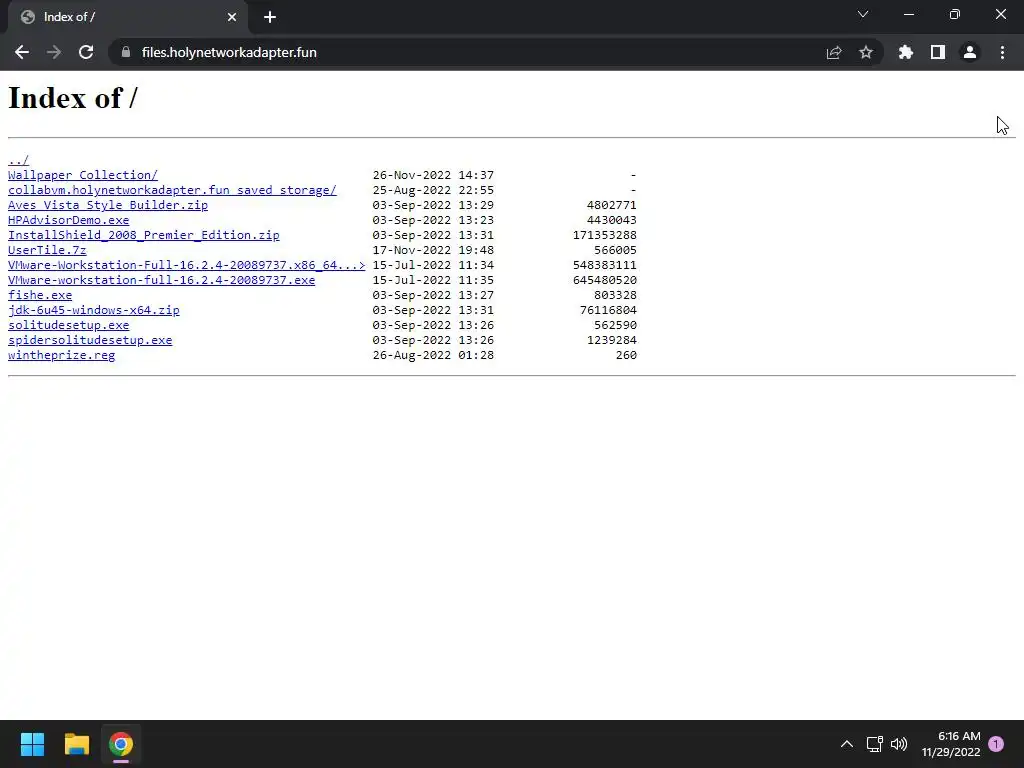Download Aves Vista Style Builder.zip
The width and height of the screenshot is (1024, 768).
(108, 205)
